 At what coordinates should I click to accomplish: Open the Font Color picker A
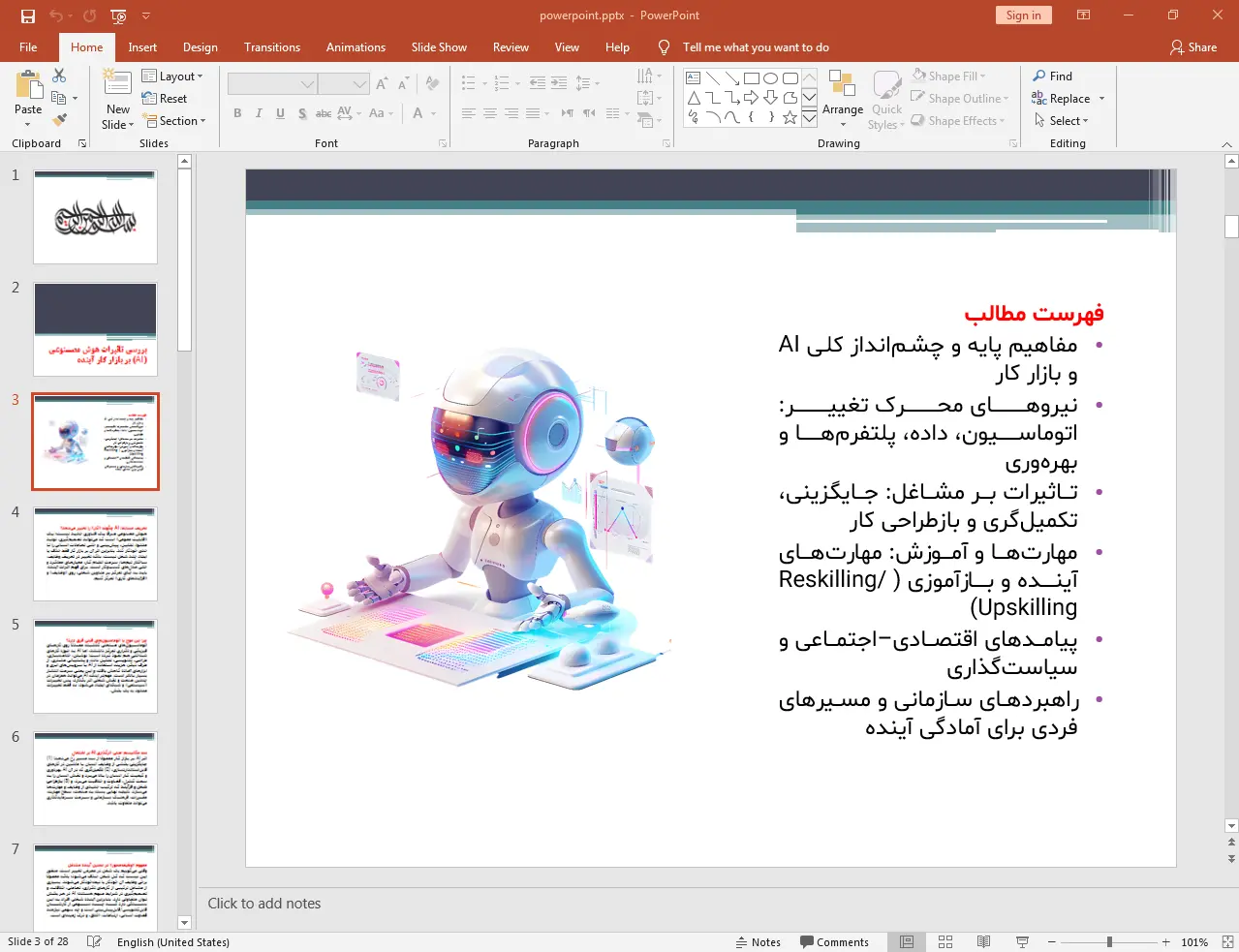(x=418, y=113)
